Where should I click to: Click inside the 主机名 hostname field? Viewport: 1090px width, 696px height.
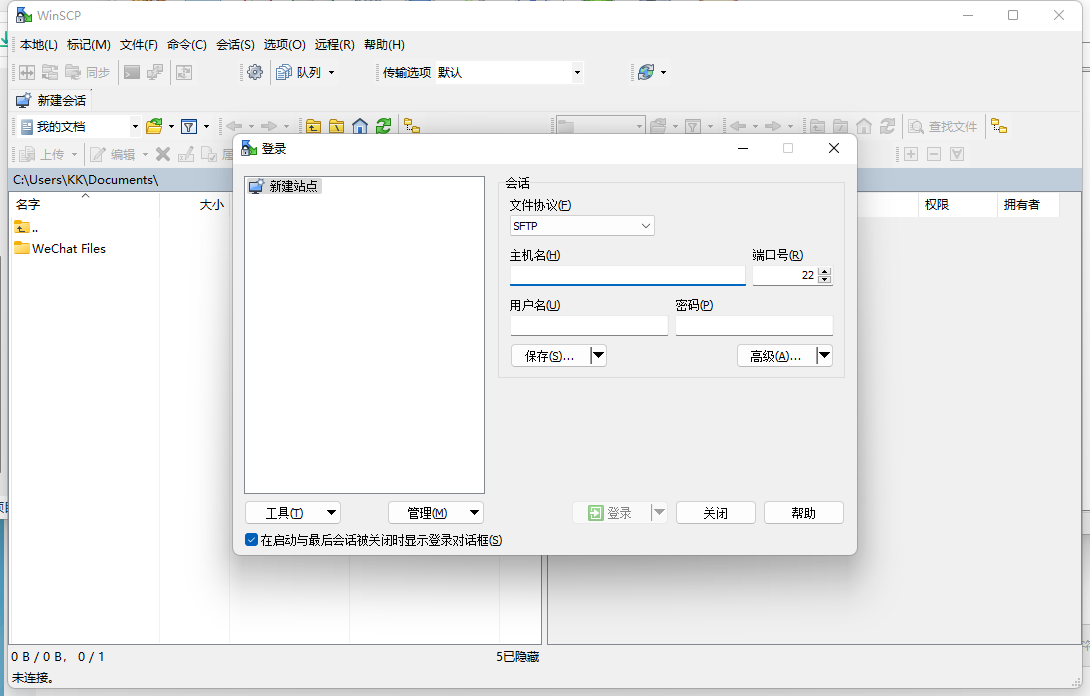[x=627, y=275]
